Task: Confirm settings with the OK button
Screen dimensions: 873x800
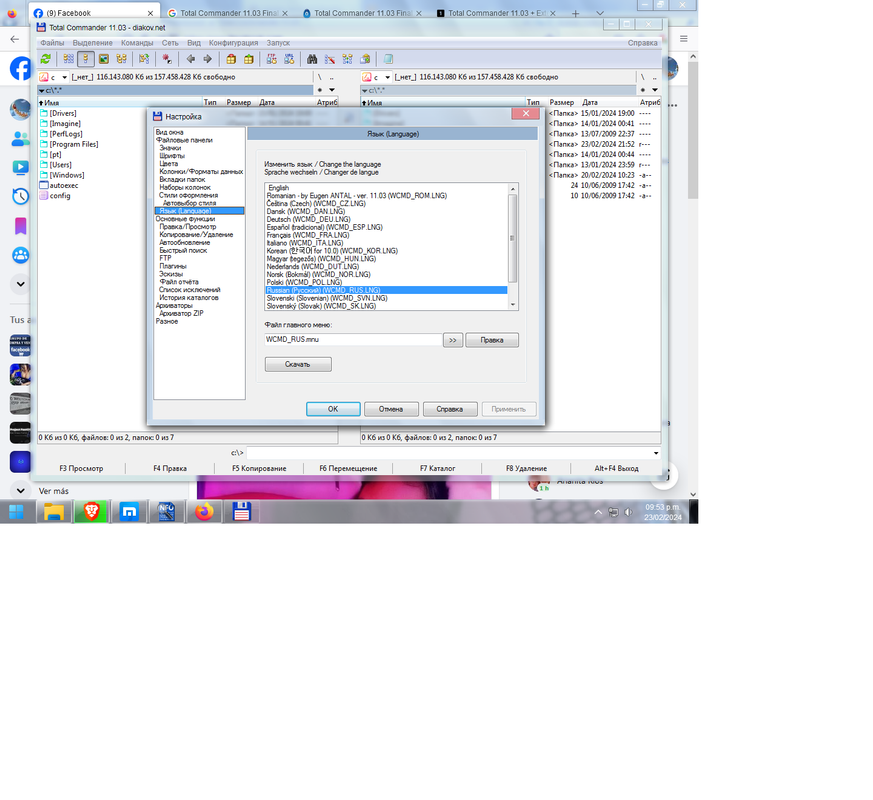Action: (x=333, y=409)
